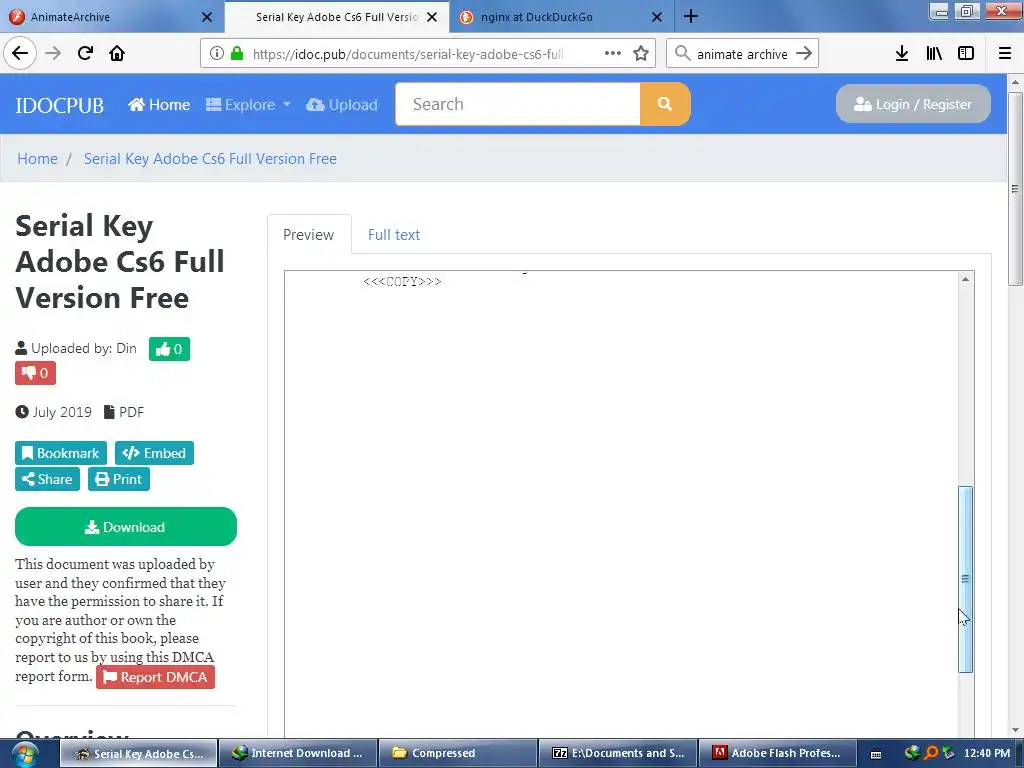Open the Firefox library icon
The height and width of the screenshot is (768, 1024).
[934, 54]
